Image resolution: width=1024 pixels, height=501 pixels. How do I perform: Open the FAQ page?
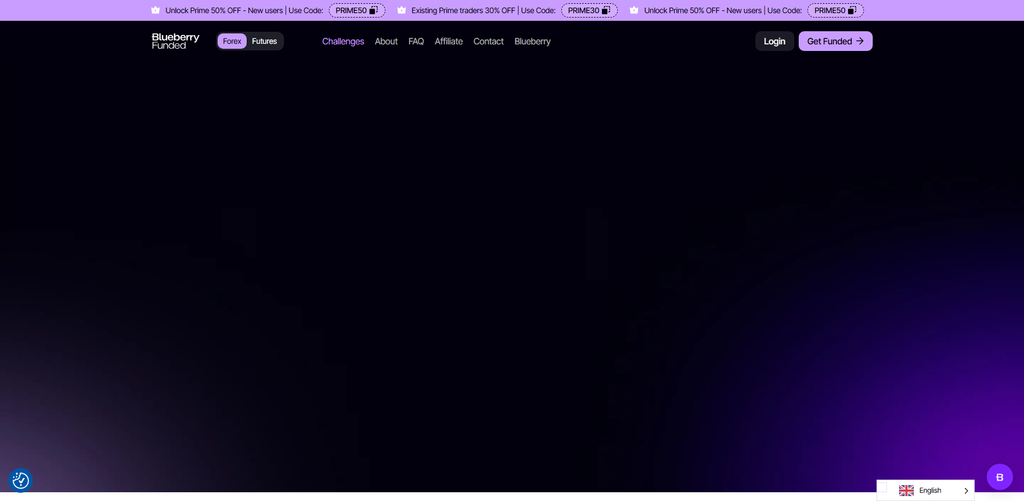416,41
